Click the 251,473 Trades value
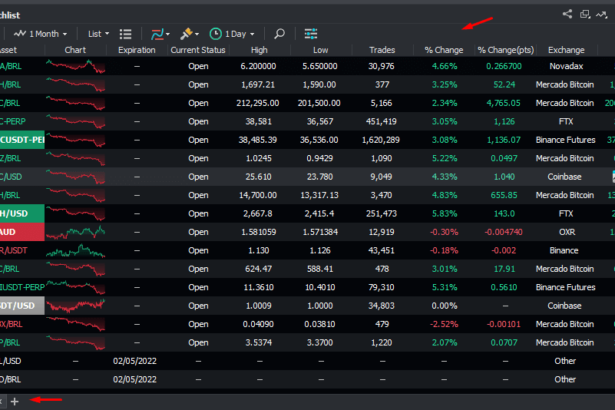615x410 pixels. (381, 214)
